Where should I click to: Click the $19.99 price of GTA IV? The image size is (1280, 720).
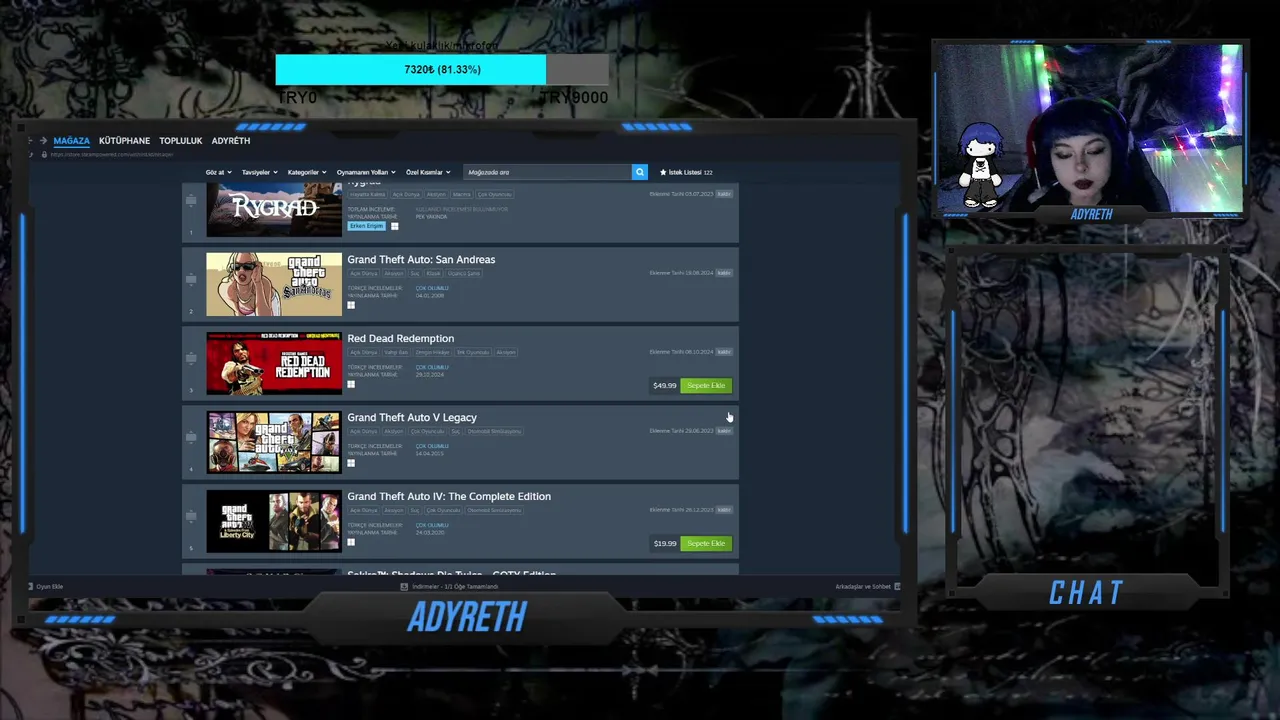(664, 543)
